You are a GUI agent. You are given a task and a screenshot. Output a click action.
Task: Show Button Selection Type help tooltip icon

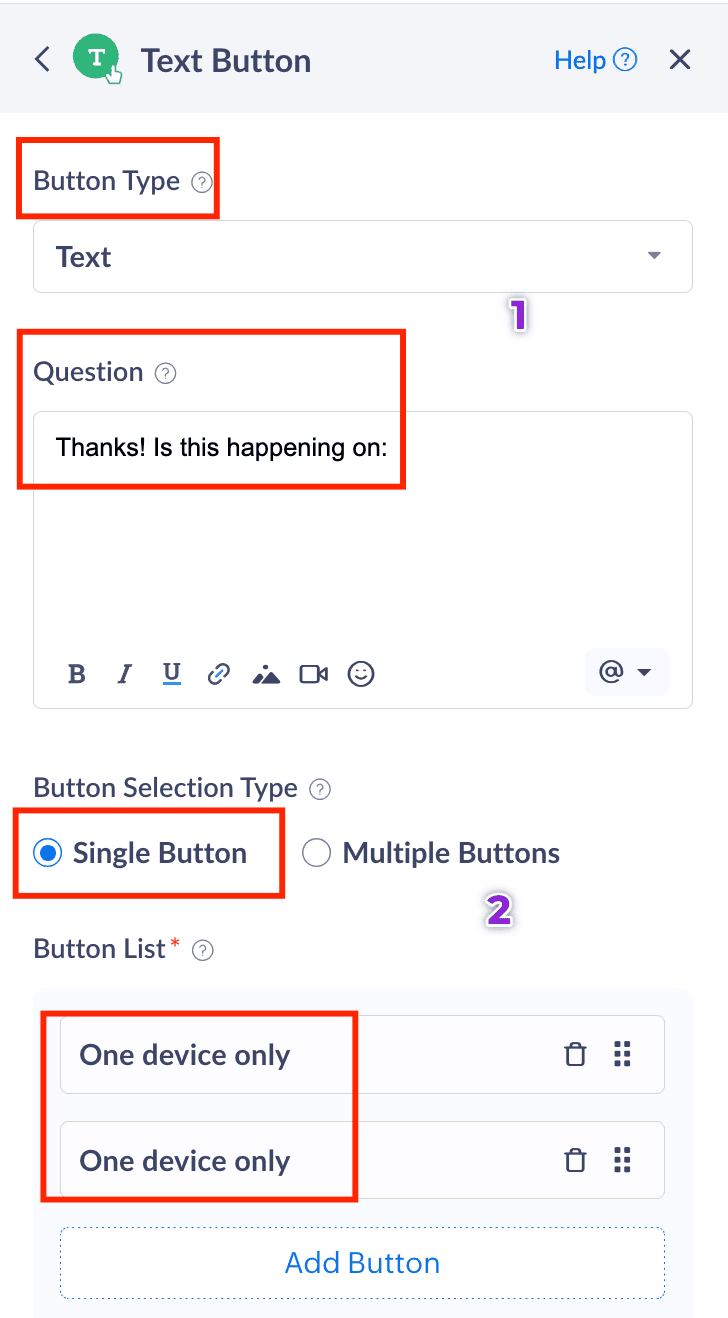tap(320, 789)
